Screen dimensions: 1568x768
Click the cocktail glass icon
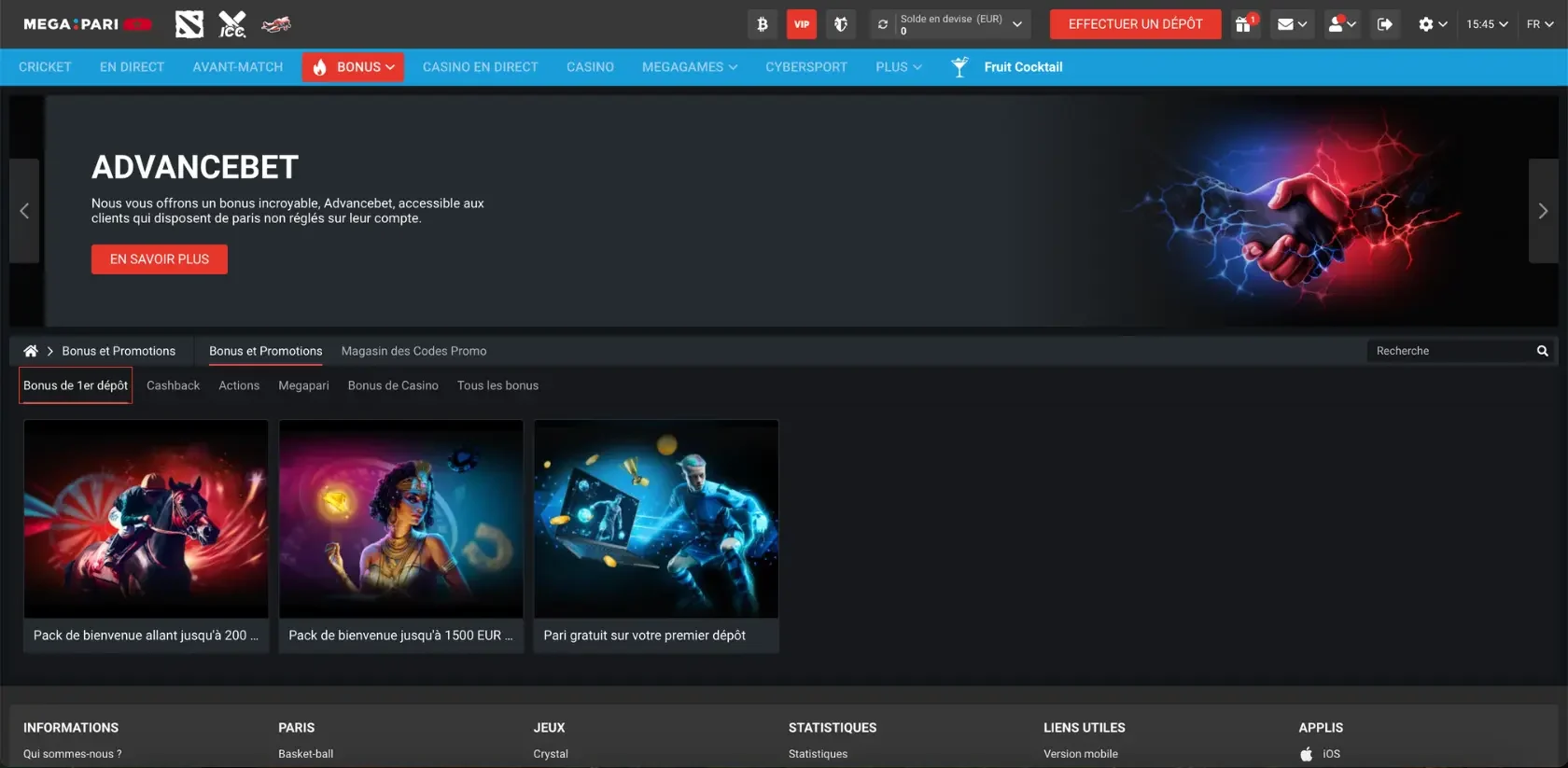point(959,67)
